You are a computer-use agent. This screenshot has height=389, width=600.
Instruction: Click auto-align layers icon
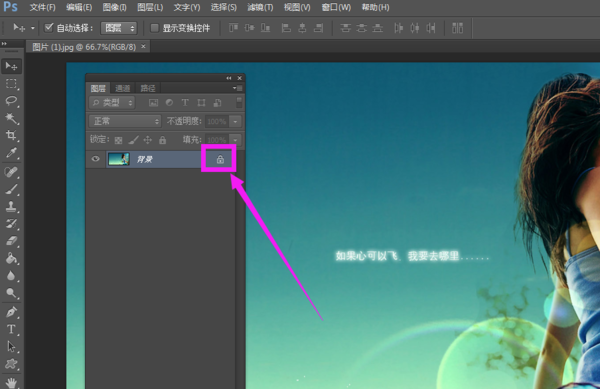pos(457,28)
